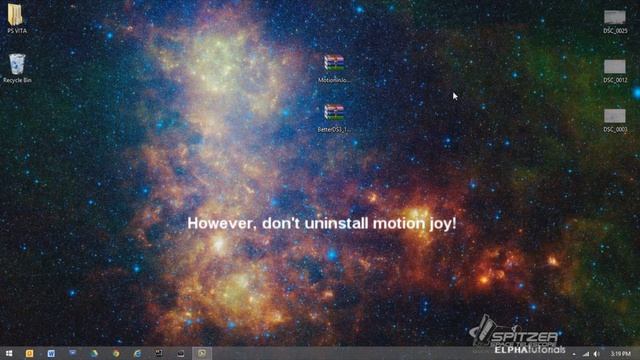Screen dimensions: 640x360
Task: Launch Google Chrome from the taskbar
Action: coord(116,353)
